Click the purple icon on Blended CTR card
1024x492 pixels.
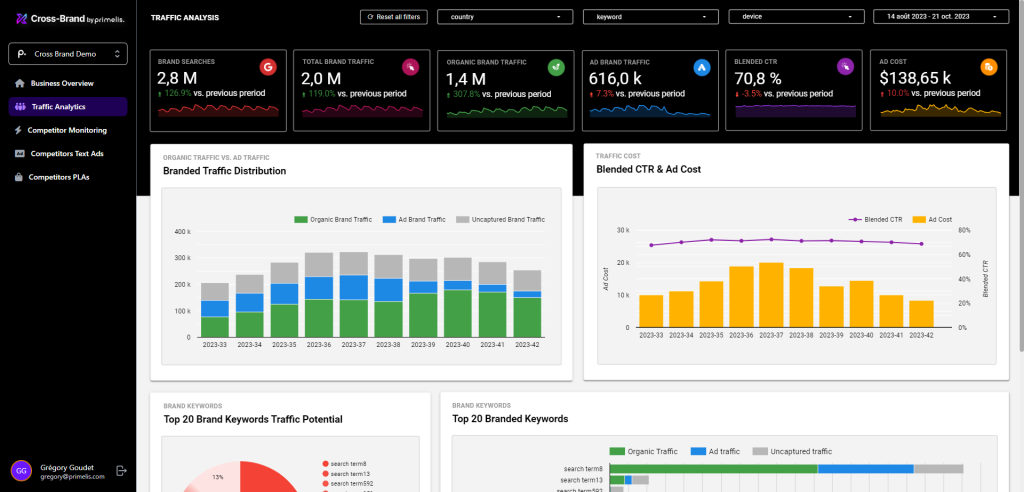point(845,67)
